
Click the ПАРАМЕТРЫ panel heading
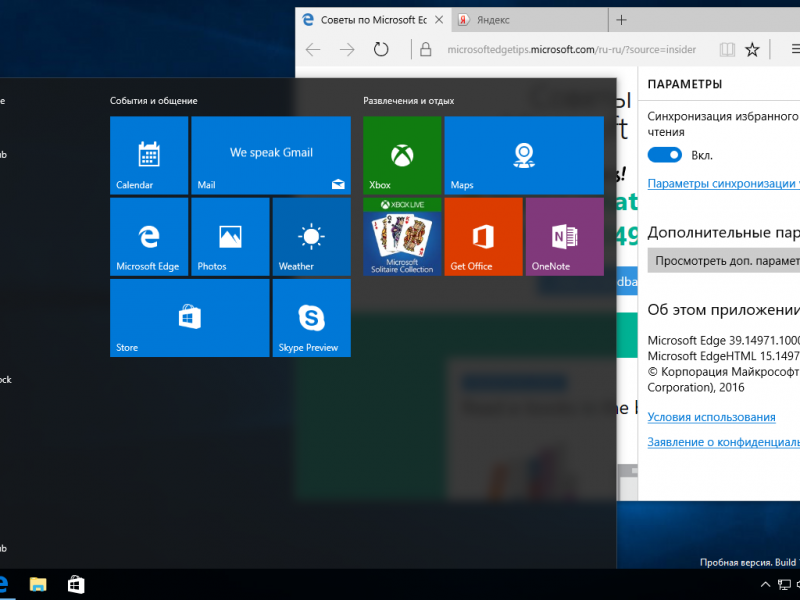click(685, 84)
